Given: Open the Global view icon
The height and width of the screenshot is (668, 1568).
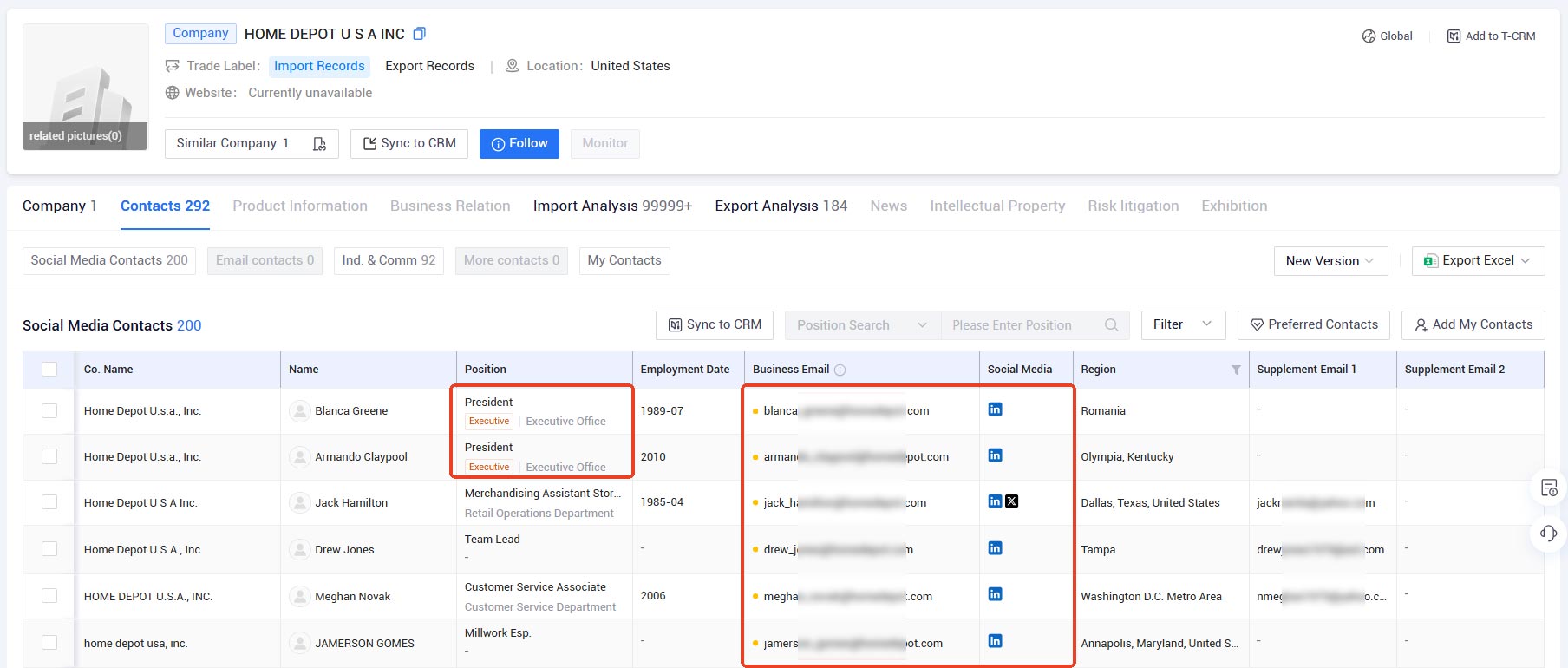Looking at the screenshot, I should point(1369,36).
